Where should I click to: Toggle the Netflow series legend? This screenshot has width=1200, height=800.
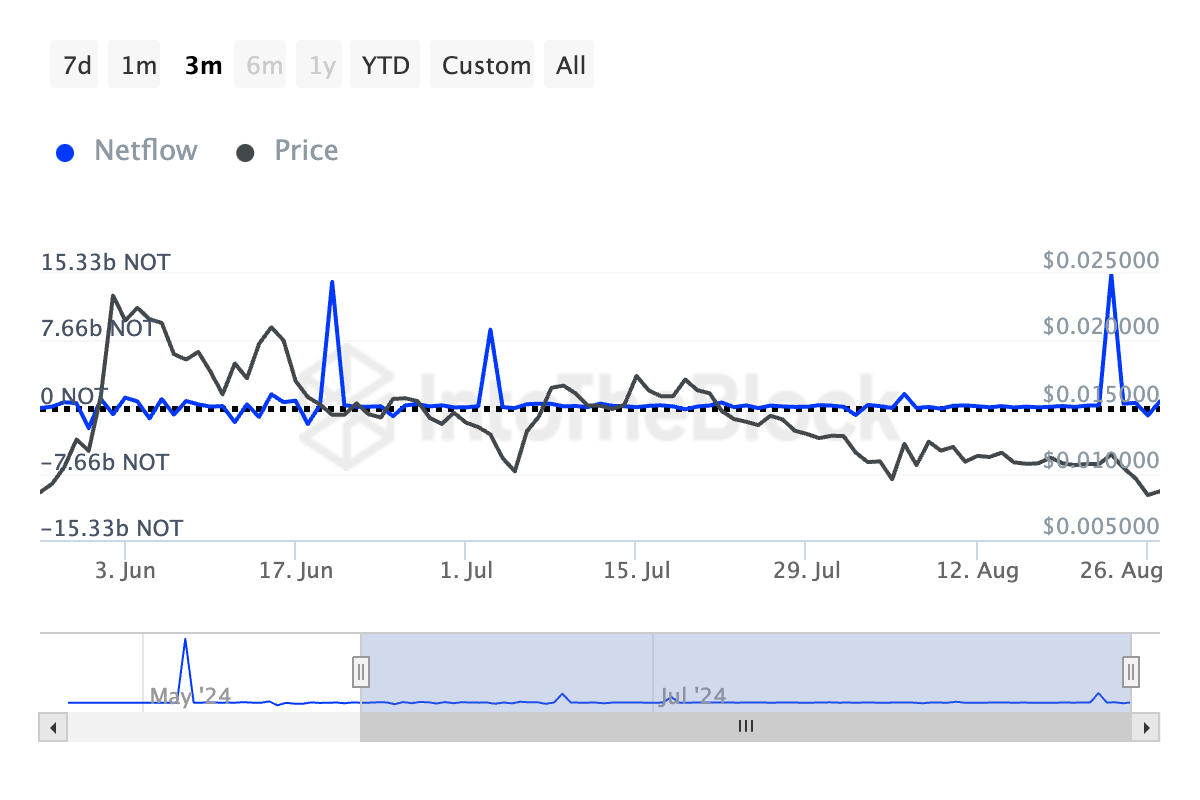click(x=145, y=151)
